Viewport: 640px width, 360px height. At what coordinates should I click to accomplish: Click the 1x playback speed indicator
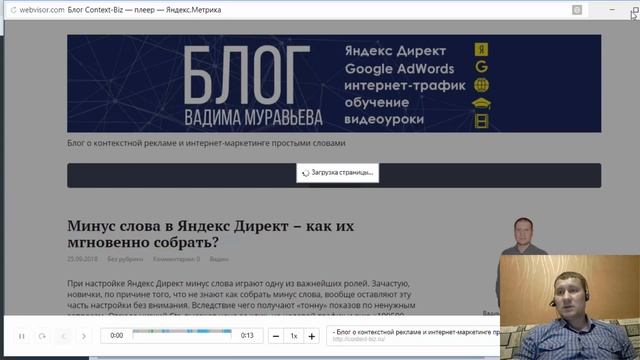coord(294,336)
